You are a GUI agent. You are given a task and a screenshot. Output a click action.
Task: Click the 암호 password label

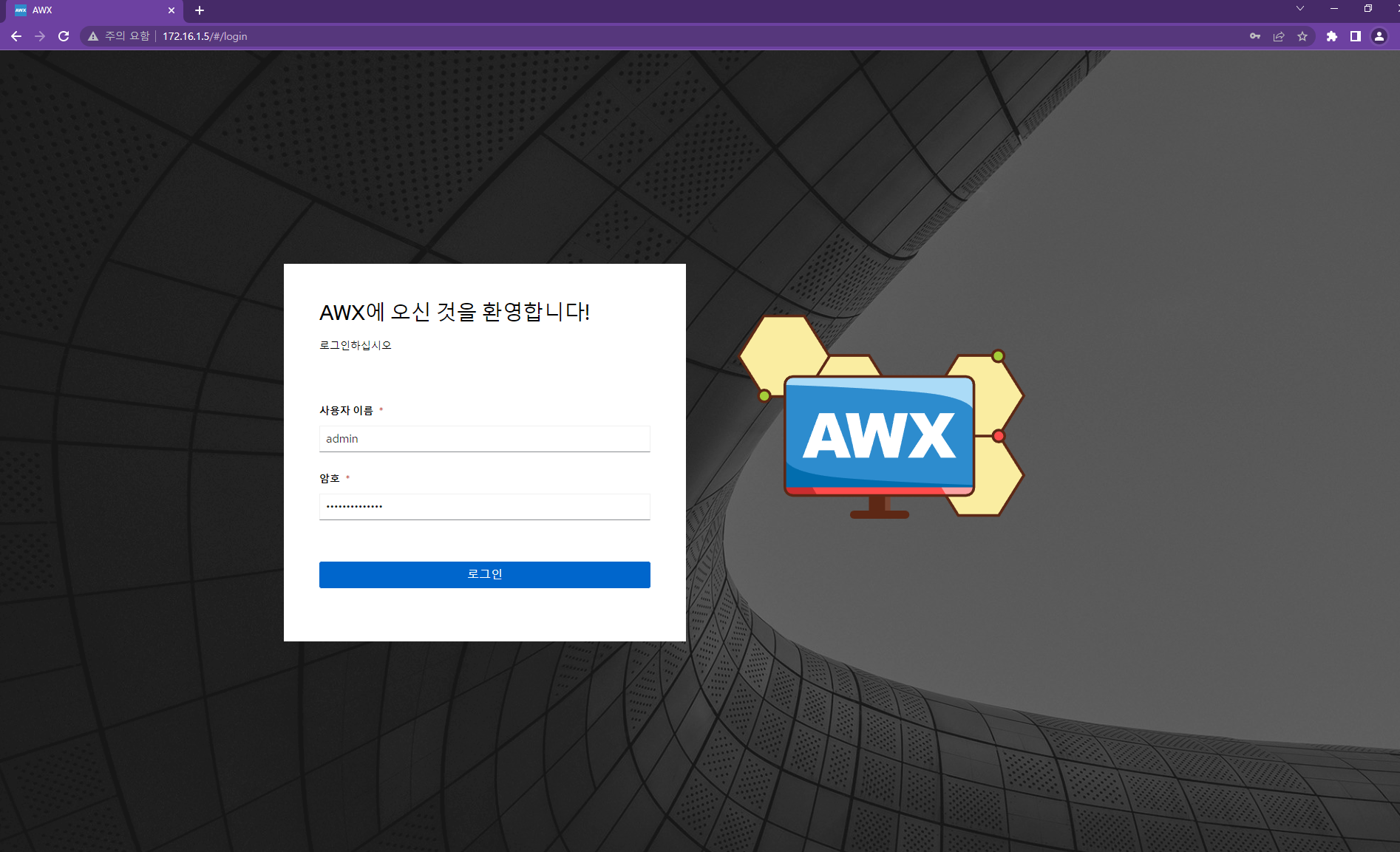pos(330,478)
